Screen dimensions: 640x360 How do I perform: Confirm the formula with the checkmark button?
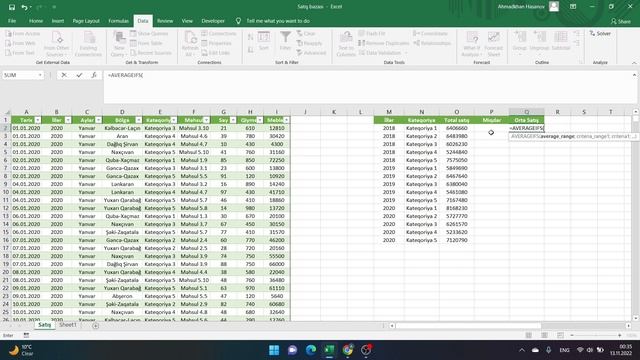coord(79,75)
